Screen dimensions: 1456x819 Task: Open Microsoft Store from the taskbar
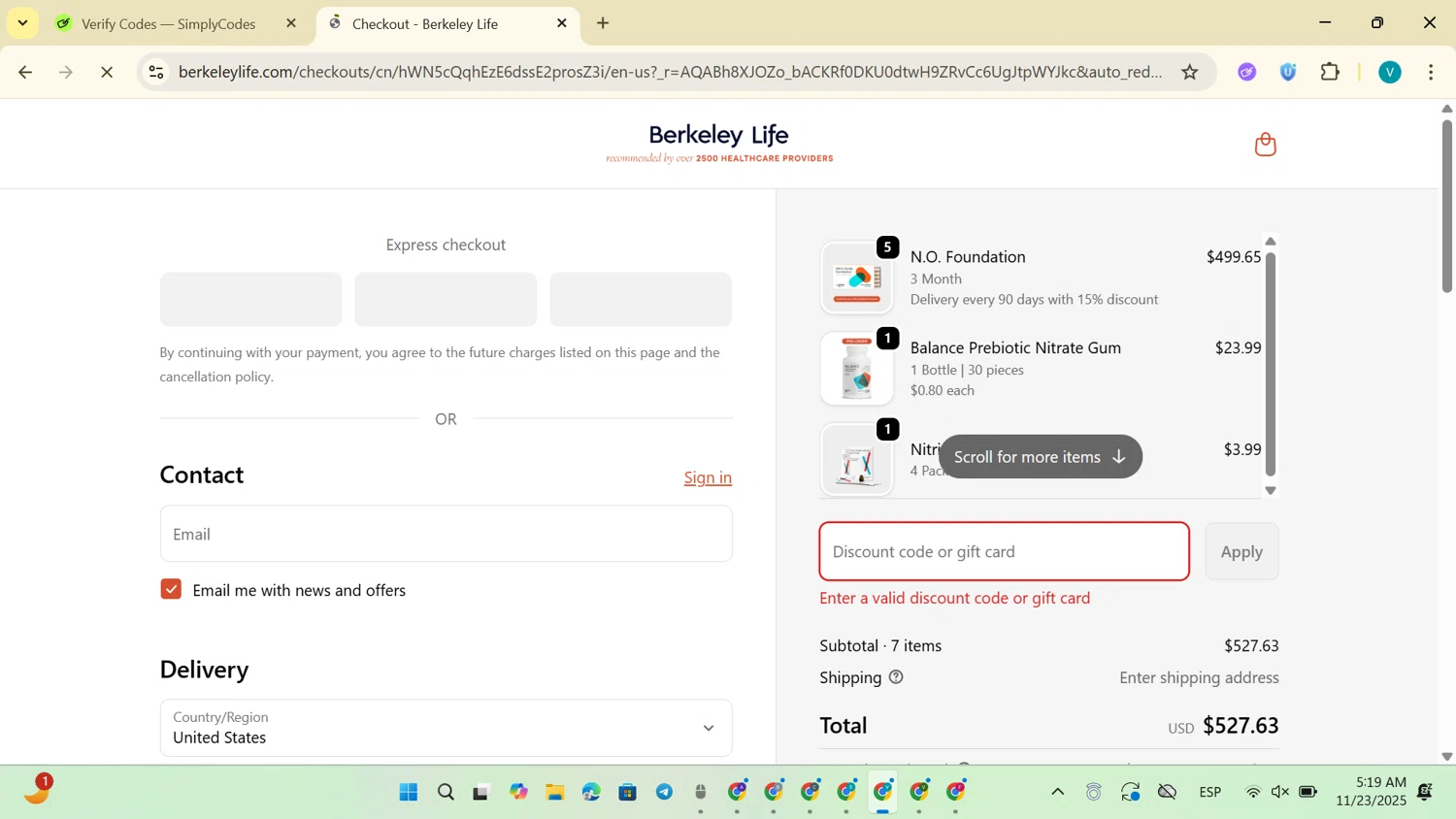(x=628, y=793)
